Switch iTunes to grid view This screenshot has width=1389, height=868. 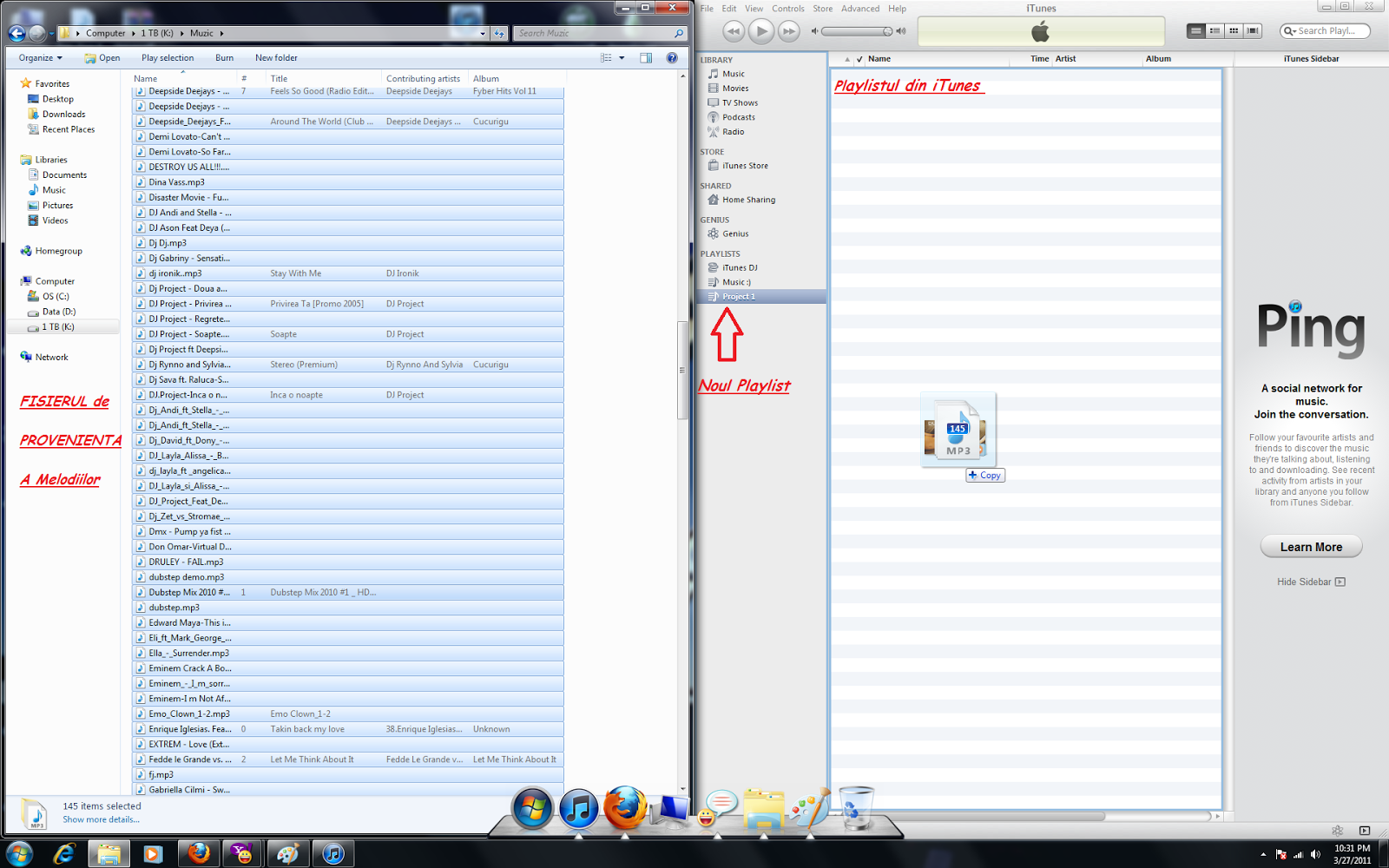click(x=1234, y=30)
